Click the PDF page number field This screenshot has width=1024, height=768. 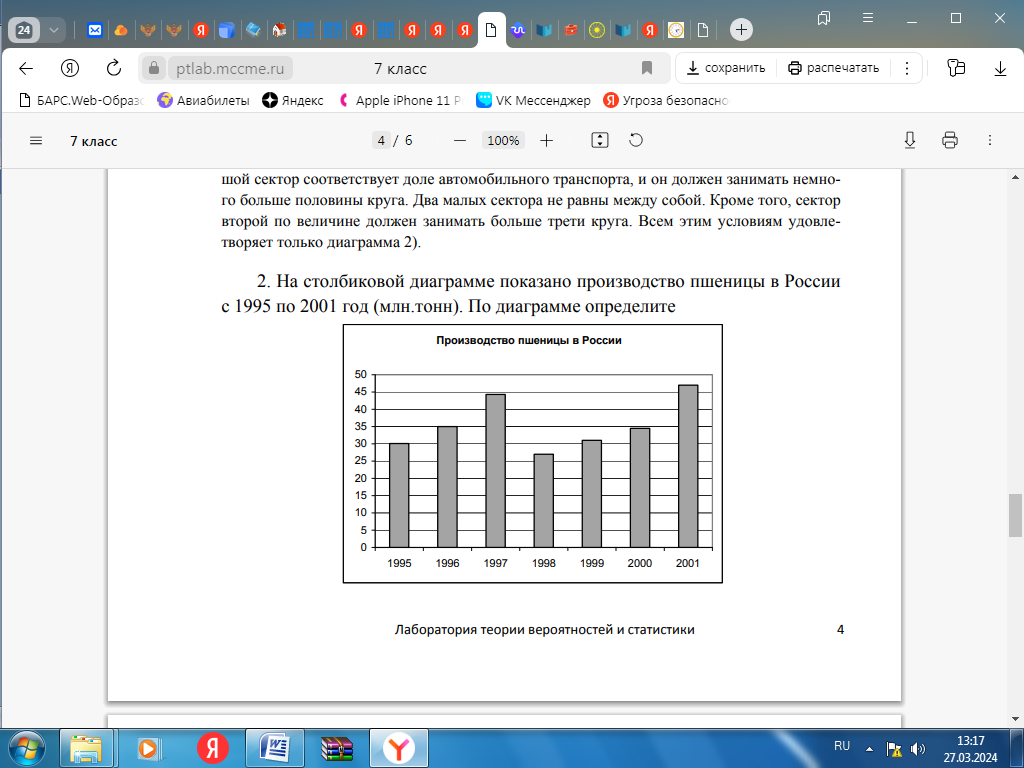[x=381, y=140]
